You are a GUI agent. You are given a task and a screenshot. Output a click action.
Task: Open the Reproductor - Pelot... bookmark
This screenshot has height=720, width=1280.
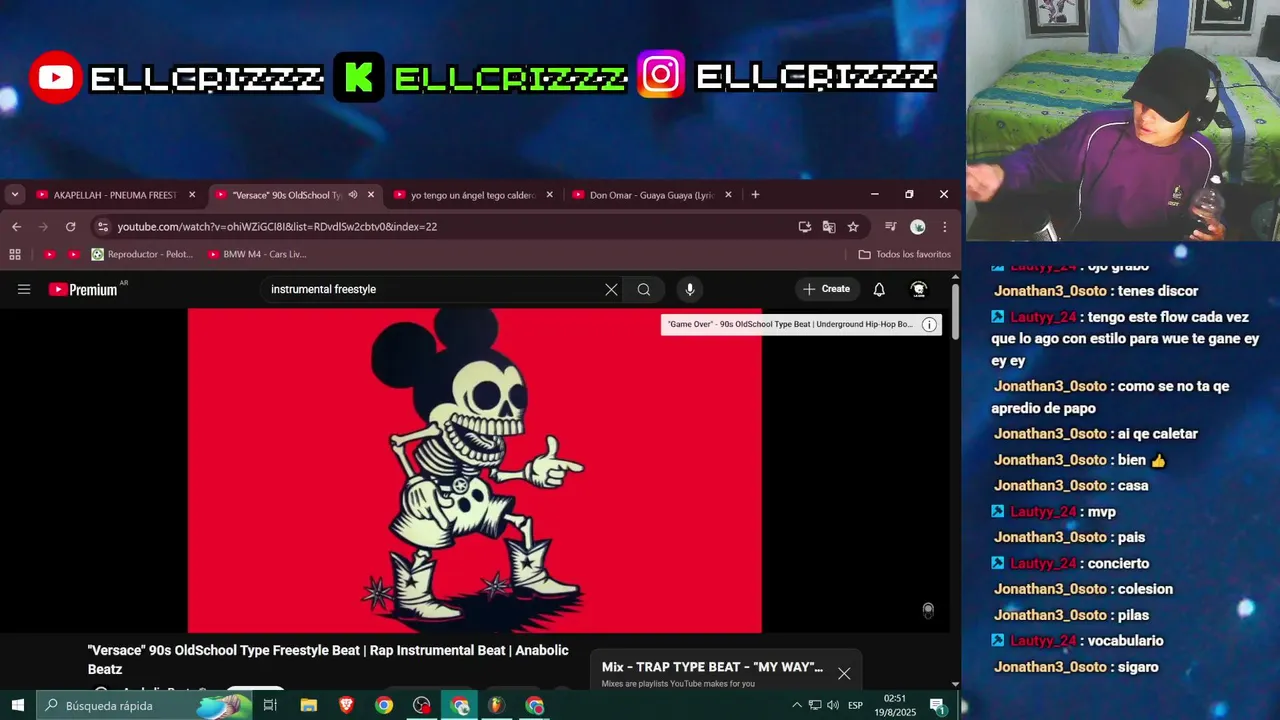(x=142, y=255)
